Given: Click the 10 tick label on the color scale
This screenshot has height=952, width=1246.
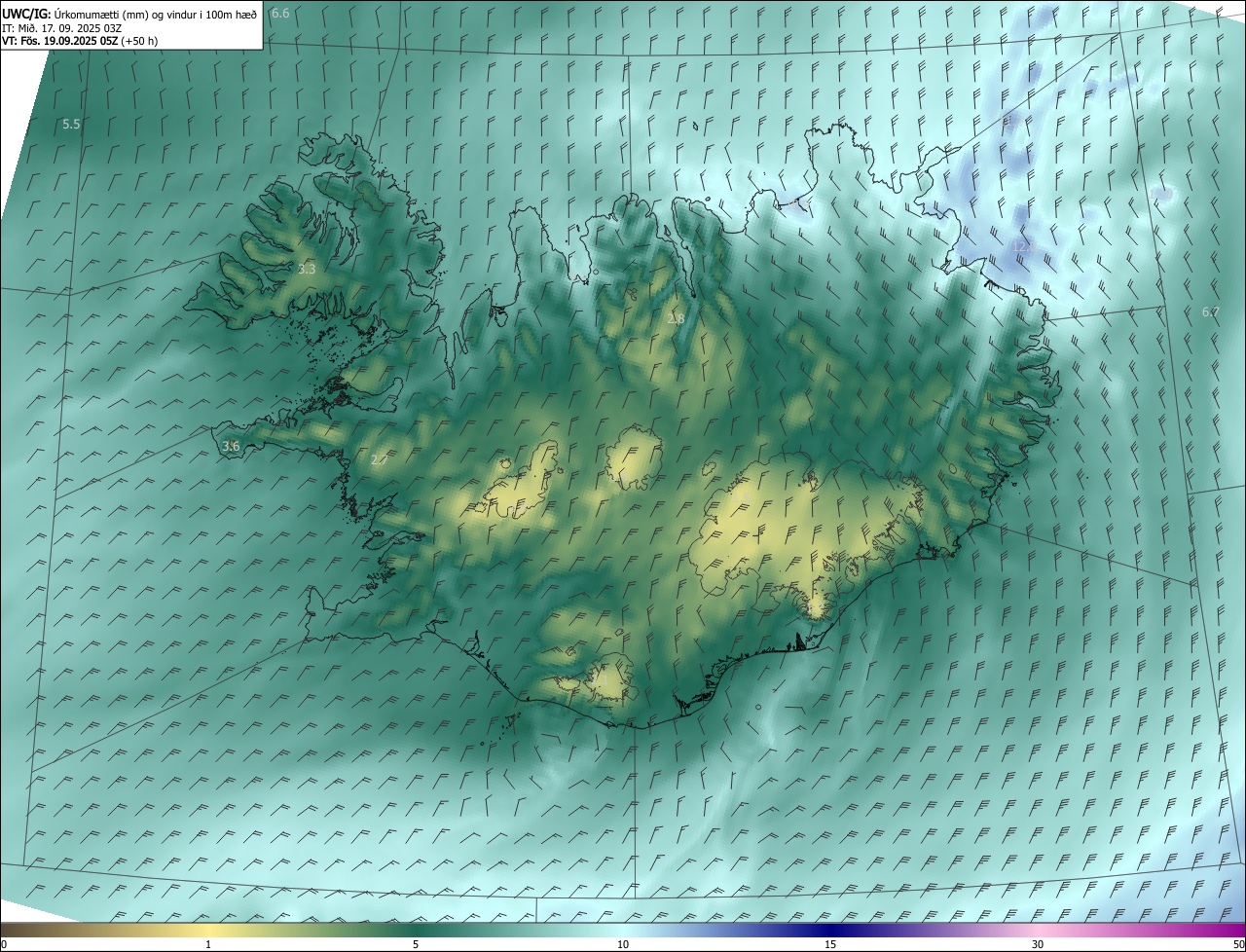Looking at the screenshot, I should [x=623, y=945].
